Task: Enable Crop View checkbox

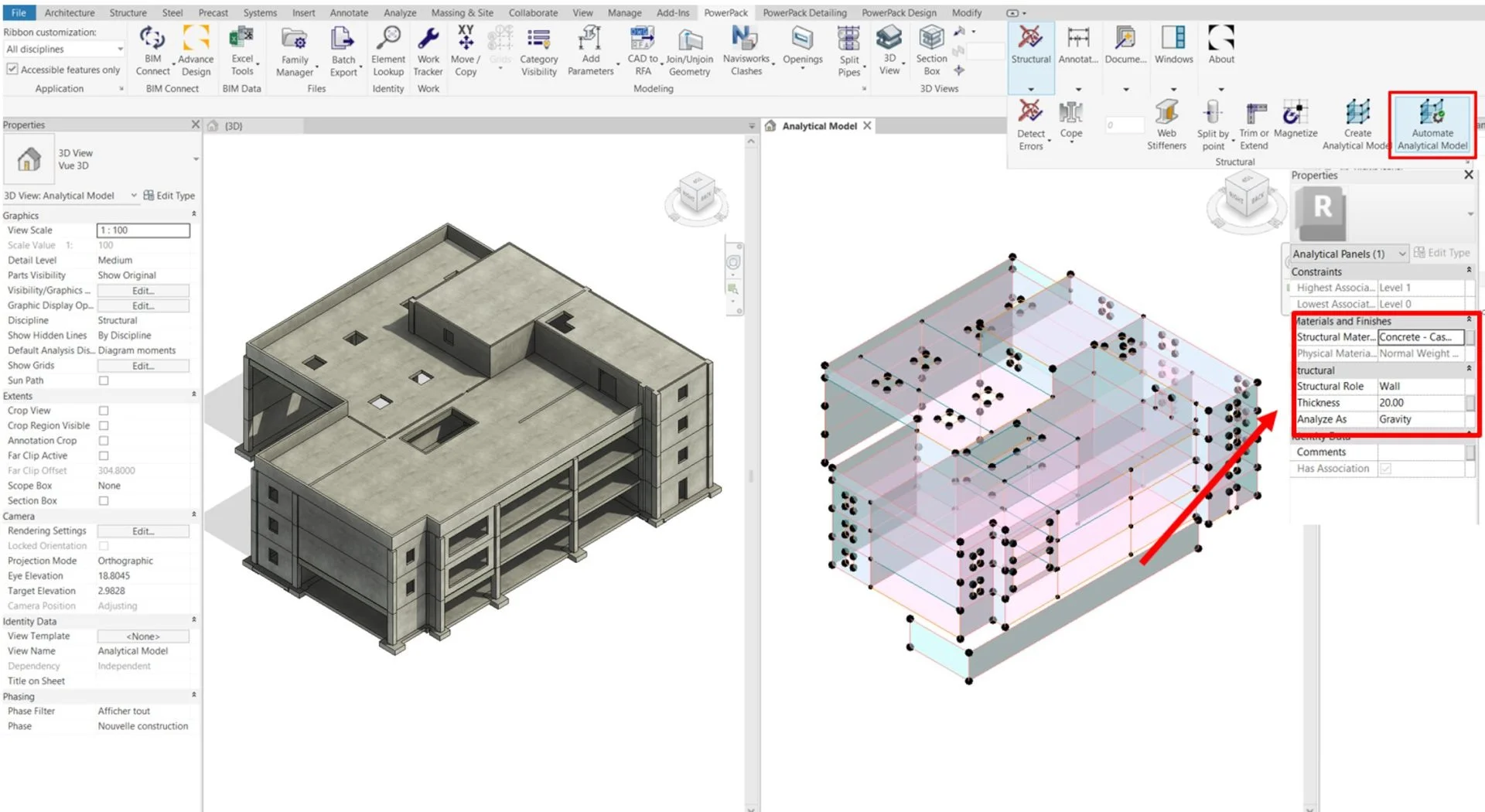Action: pos(104,411)
